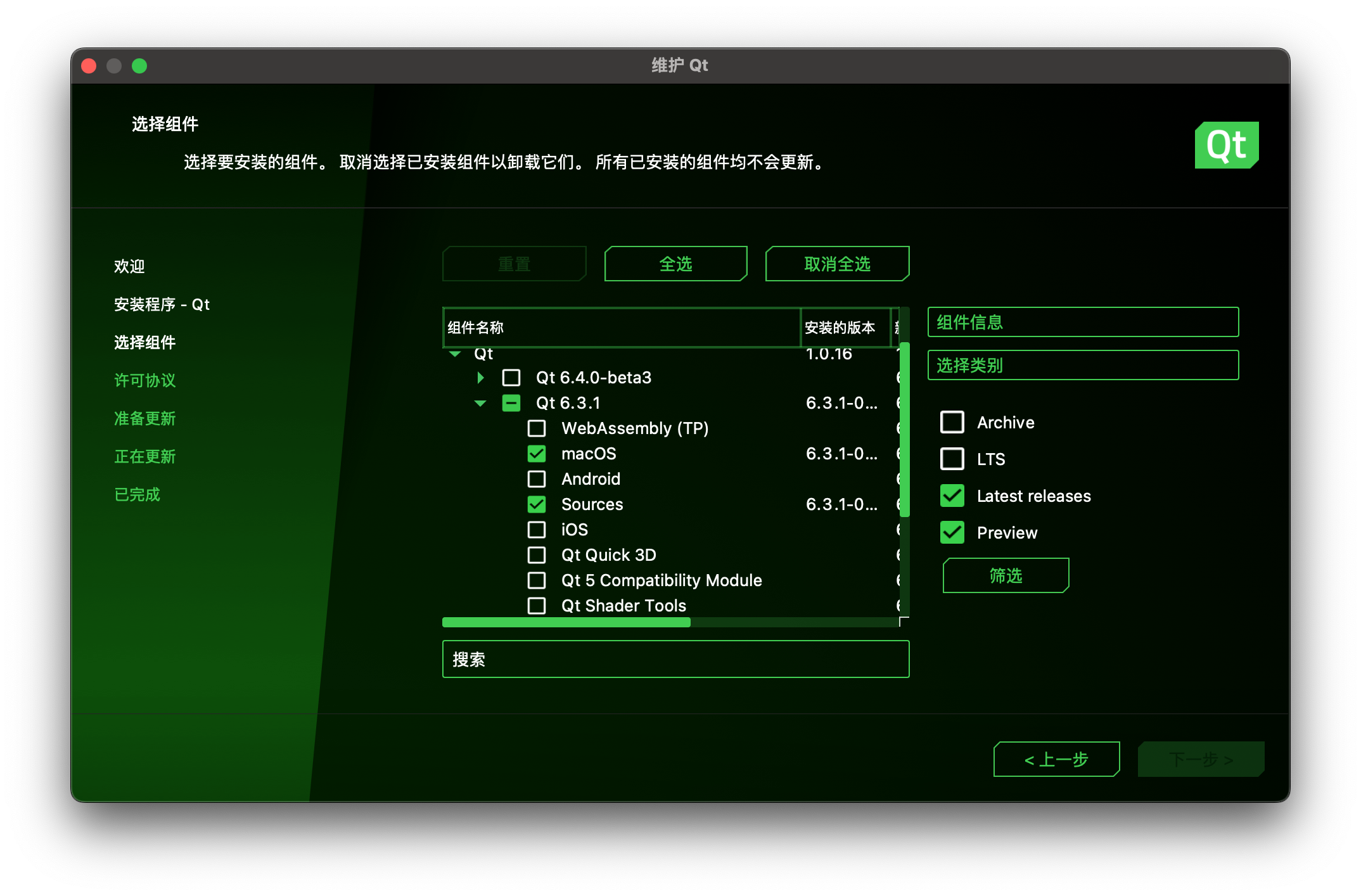Screen dimensions: 1361x896
Task: Click the vertical scrollbar of component list
Action: click(x=905, y=430)
